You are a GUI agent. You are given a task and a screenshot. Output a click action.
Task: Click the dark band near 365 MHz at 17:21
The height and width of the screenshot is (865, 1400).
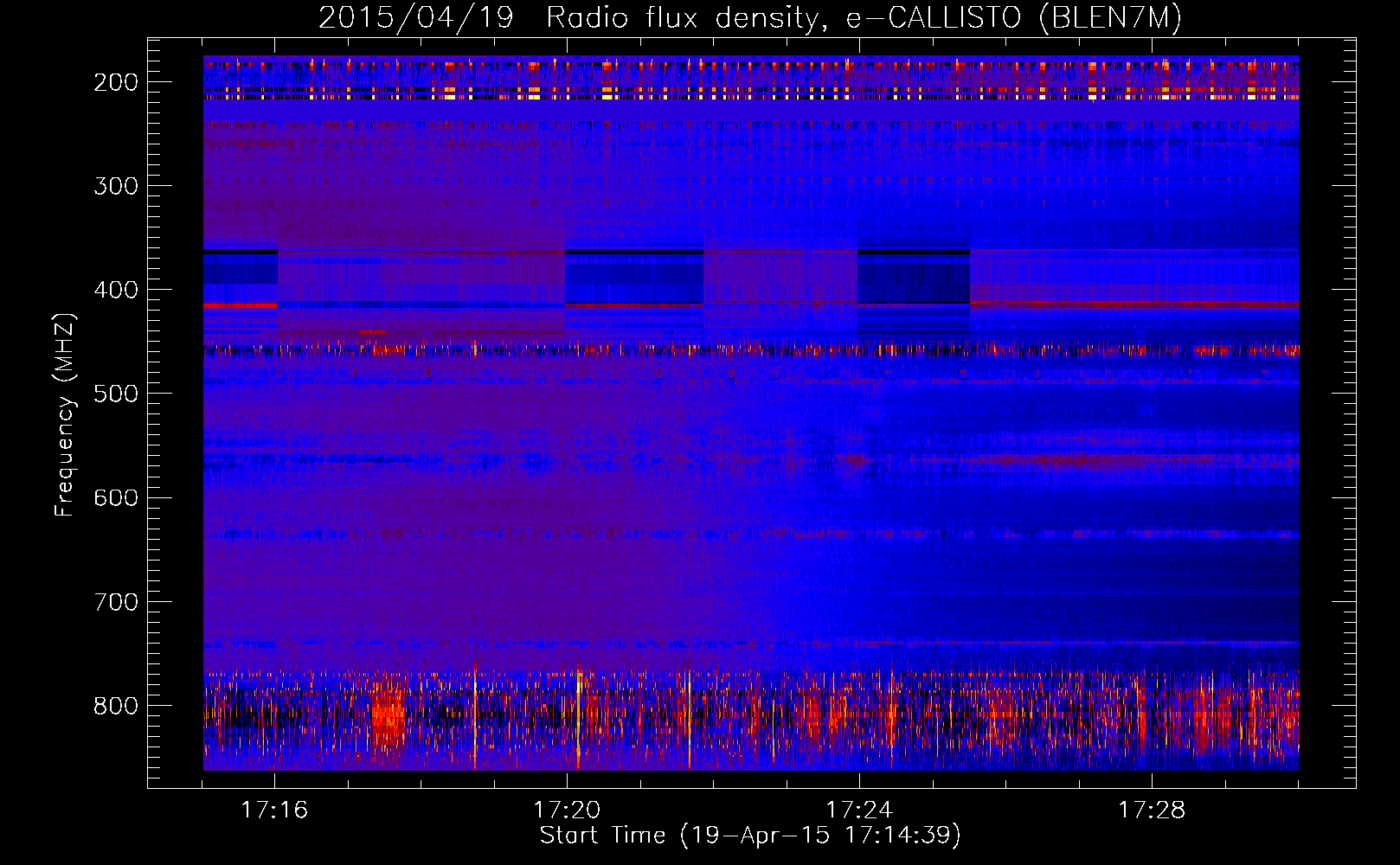[634, 252]
